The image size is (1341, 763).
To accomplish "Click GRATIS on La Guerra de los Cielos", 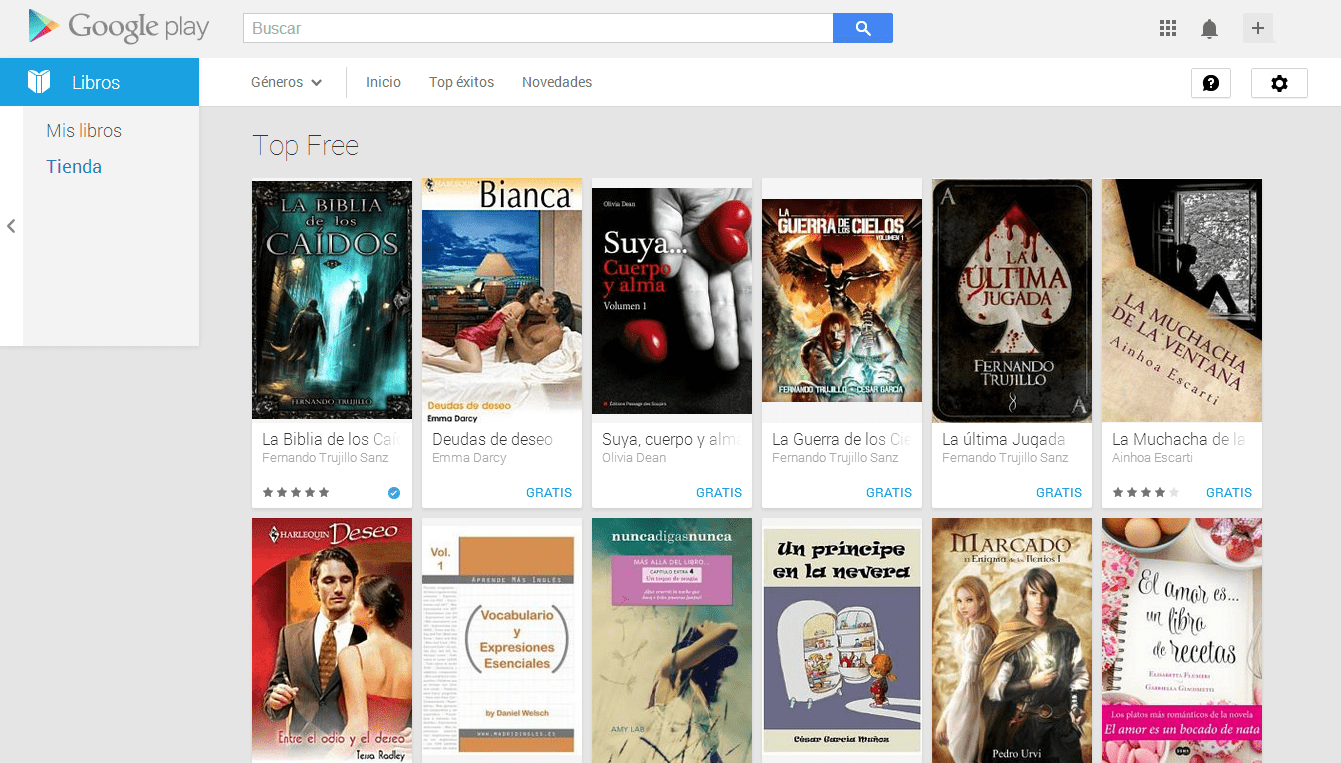I will coord(889,492).
